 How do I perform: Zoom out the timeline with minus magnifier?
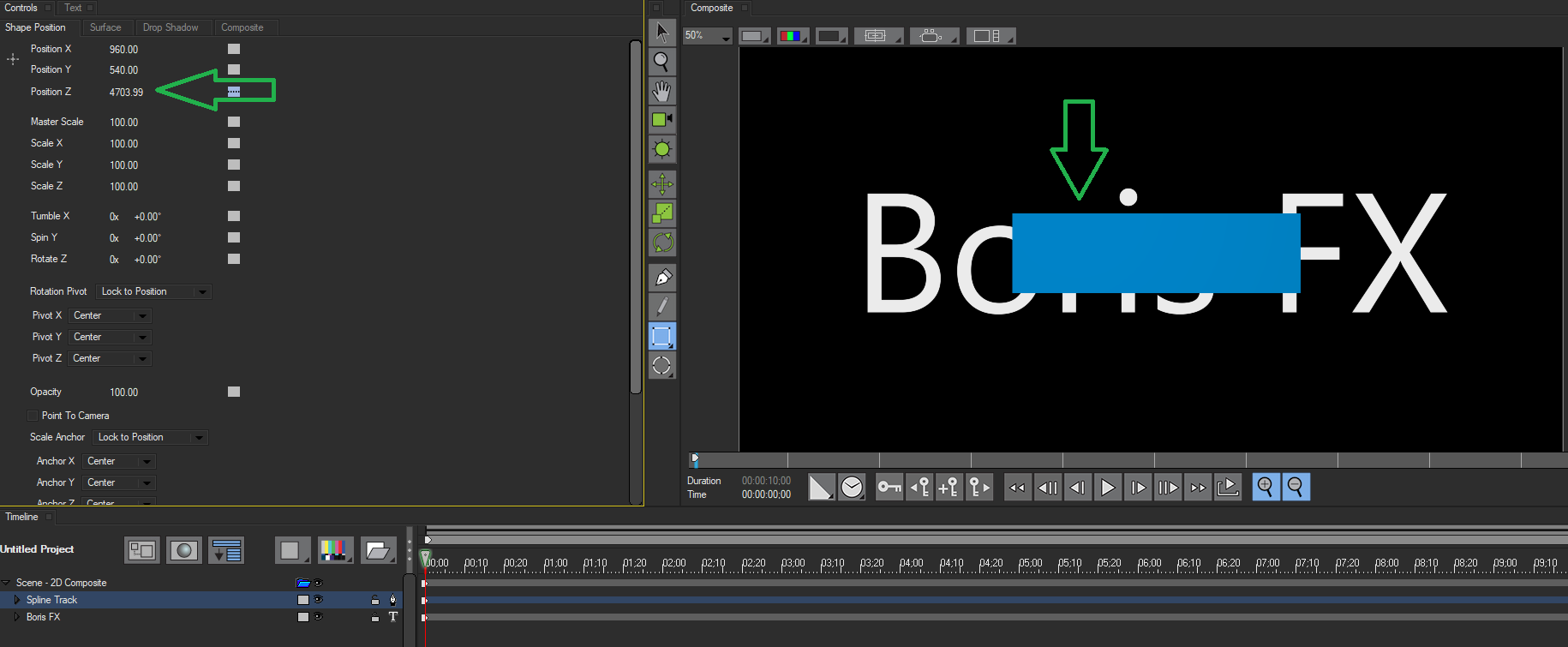tap(1296, 488)
